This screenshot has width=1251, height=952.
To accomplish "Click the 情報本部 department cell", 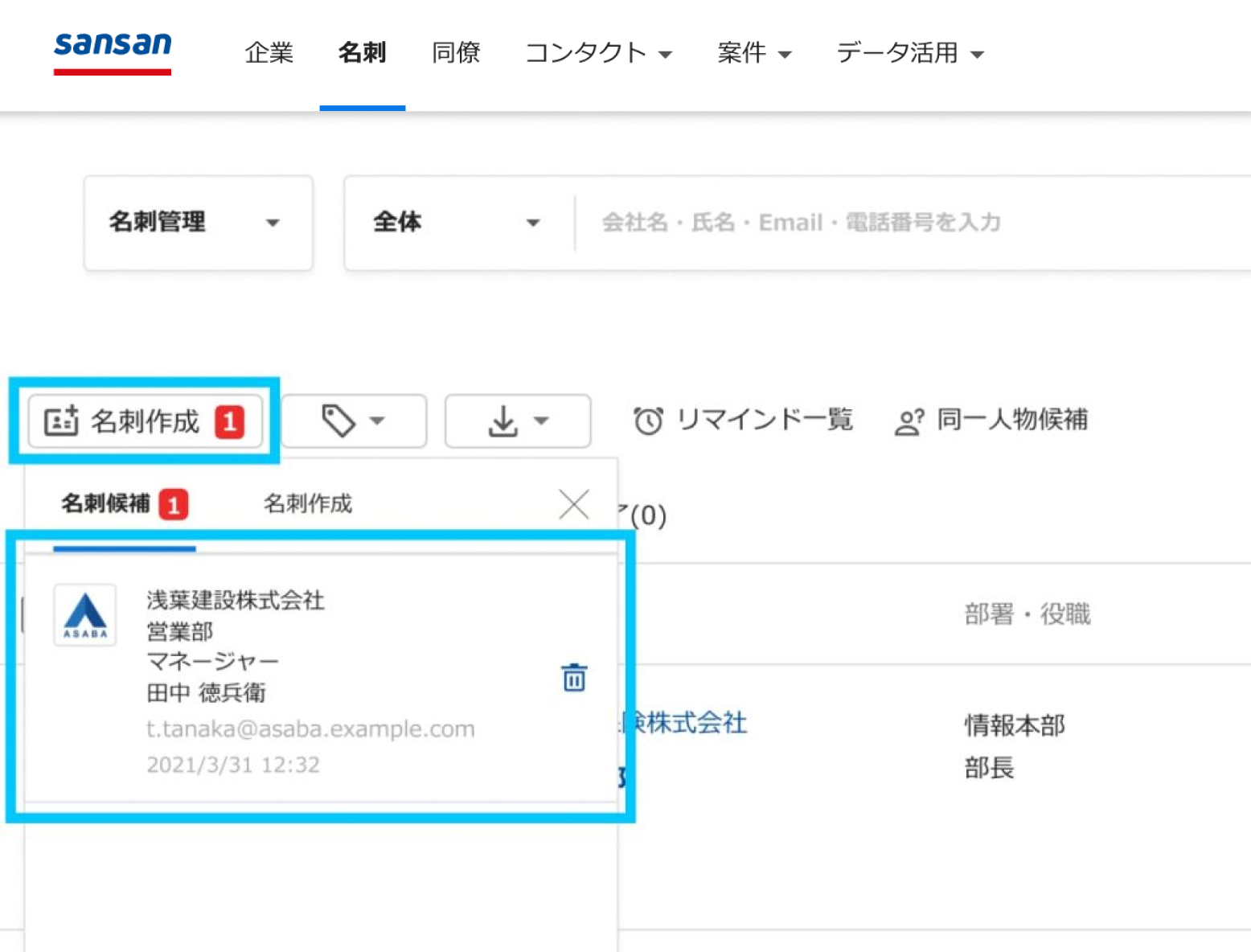I will 1015,725.
